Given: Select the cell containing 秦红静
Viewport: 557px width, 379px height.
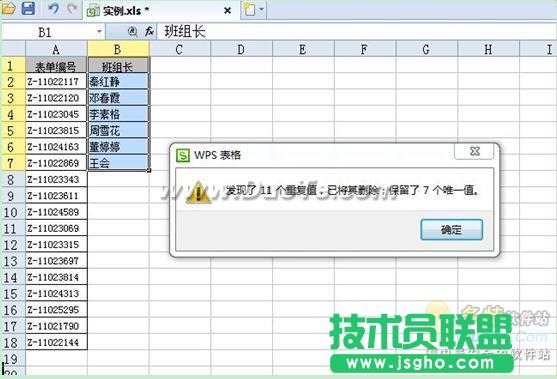Looking at the screenshot, I should (x=118, y=82).
